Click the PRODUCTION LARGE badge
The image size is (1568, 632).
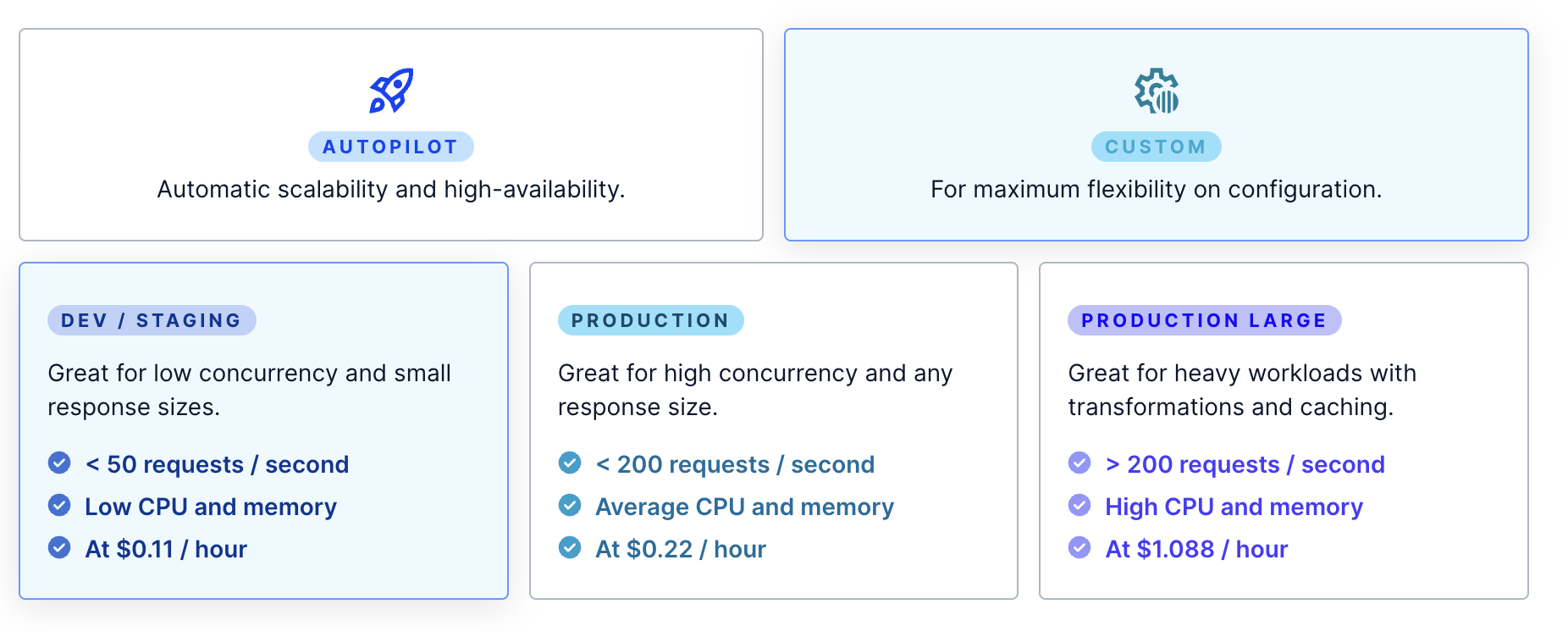1204,320
